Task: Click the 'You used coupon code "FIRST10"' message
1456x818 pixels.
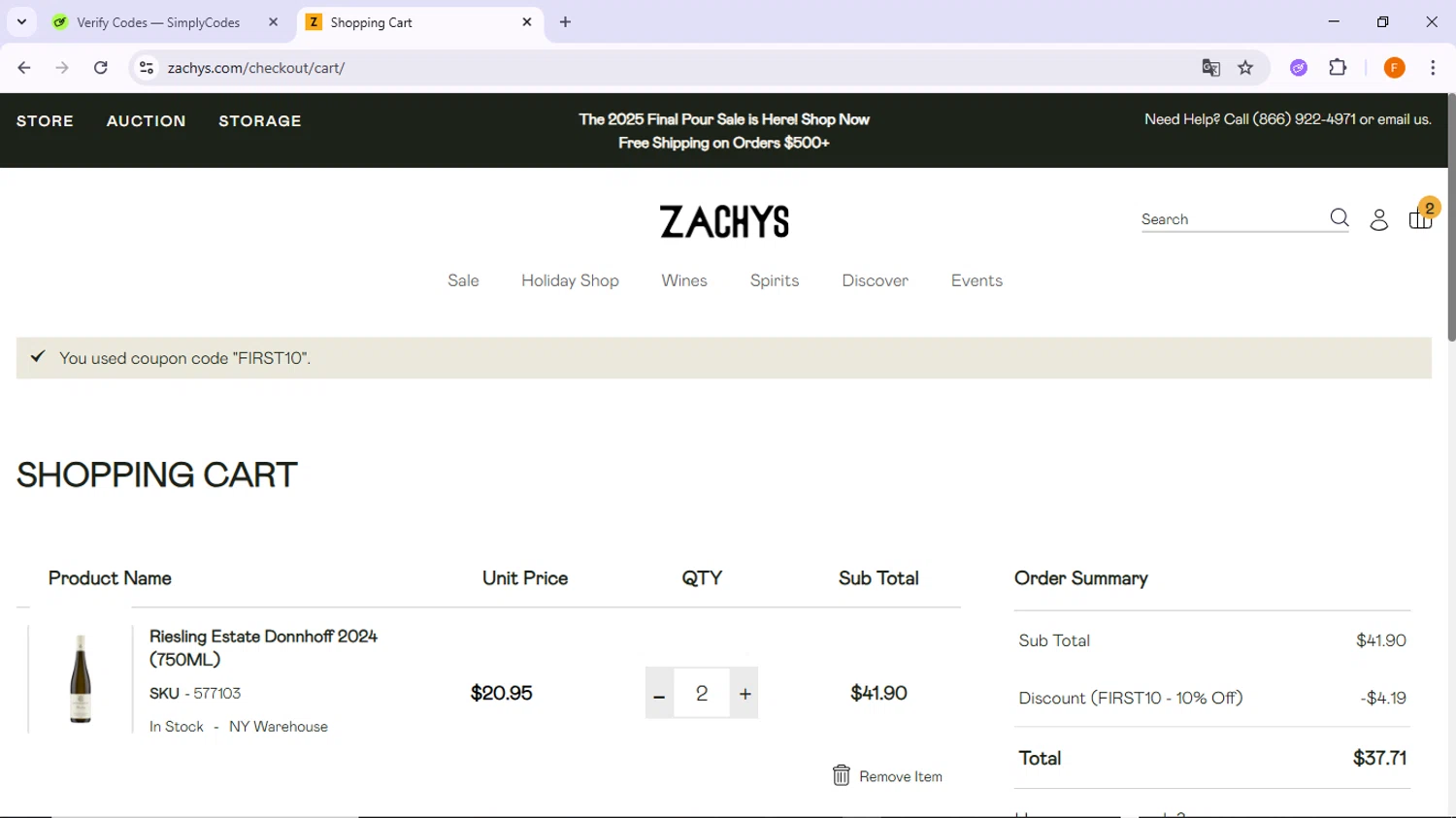Action: click(x=184, y=358)
